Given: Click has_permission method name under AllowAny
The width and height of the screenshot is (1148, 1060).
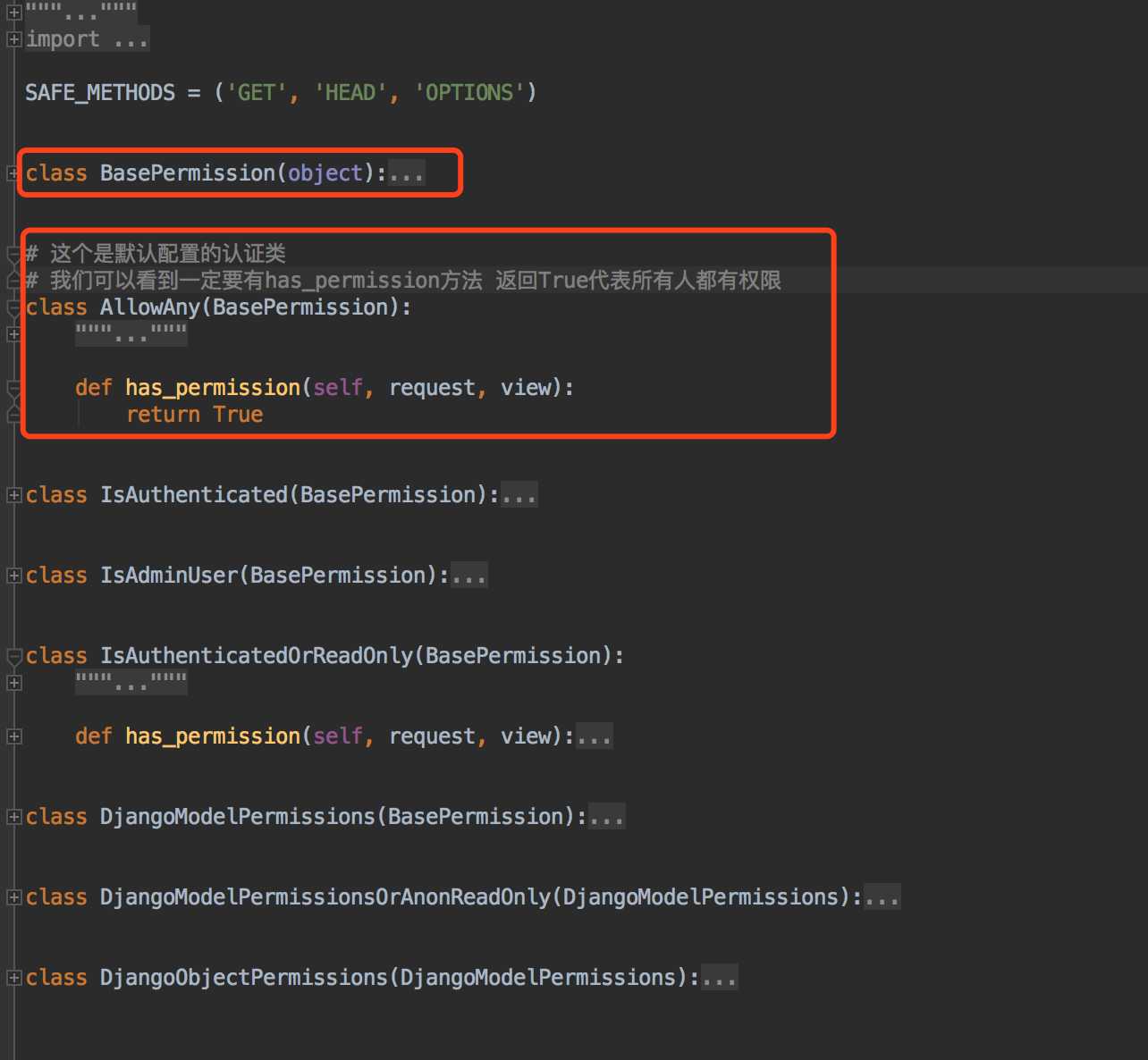Looking at the screenshot, I should 213,388.
